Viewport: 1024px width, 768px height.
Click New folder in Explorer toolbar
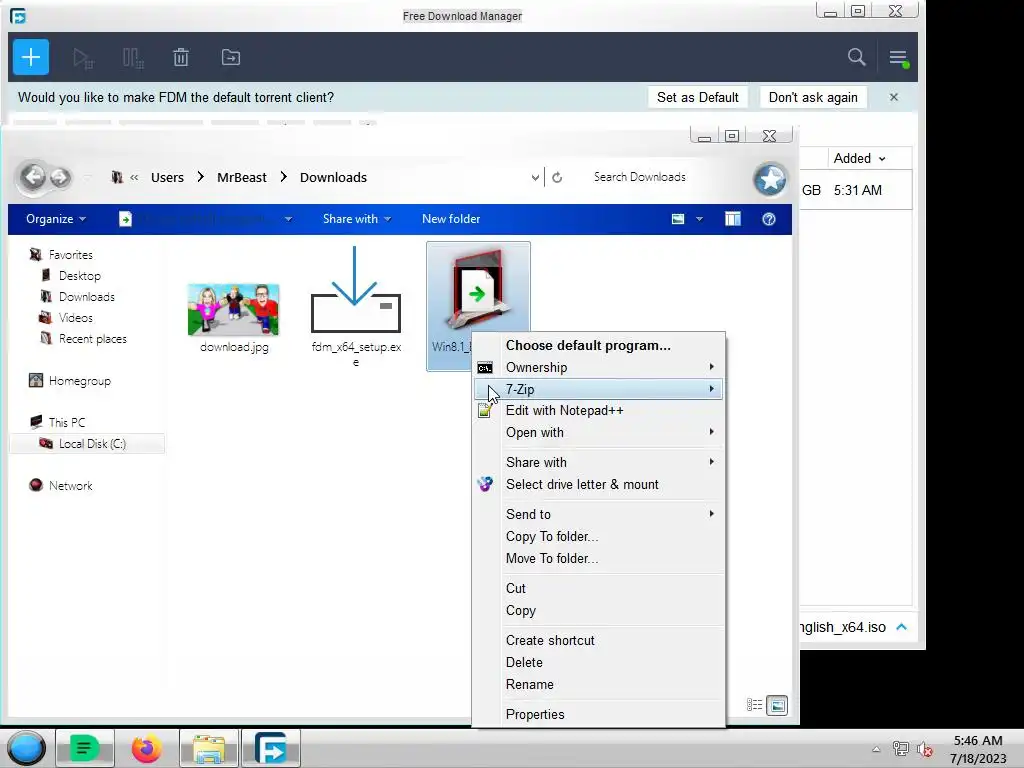click(451, 219)
